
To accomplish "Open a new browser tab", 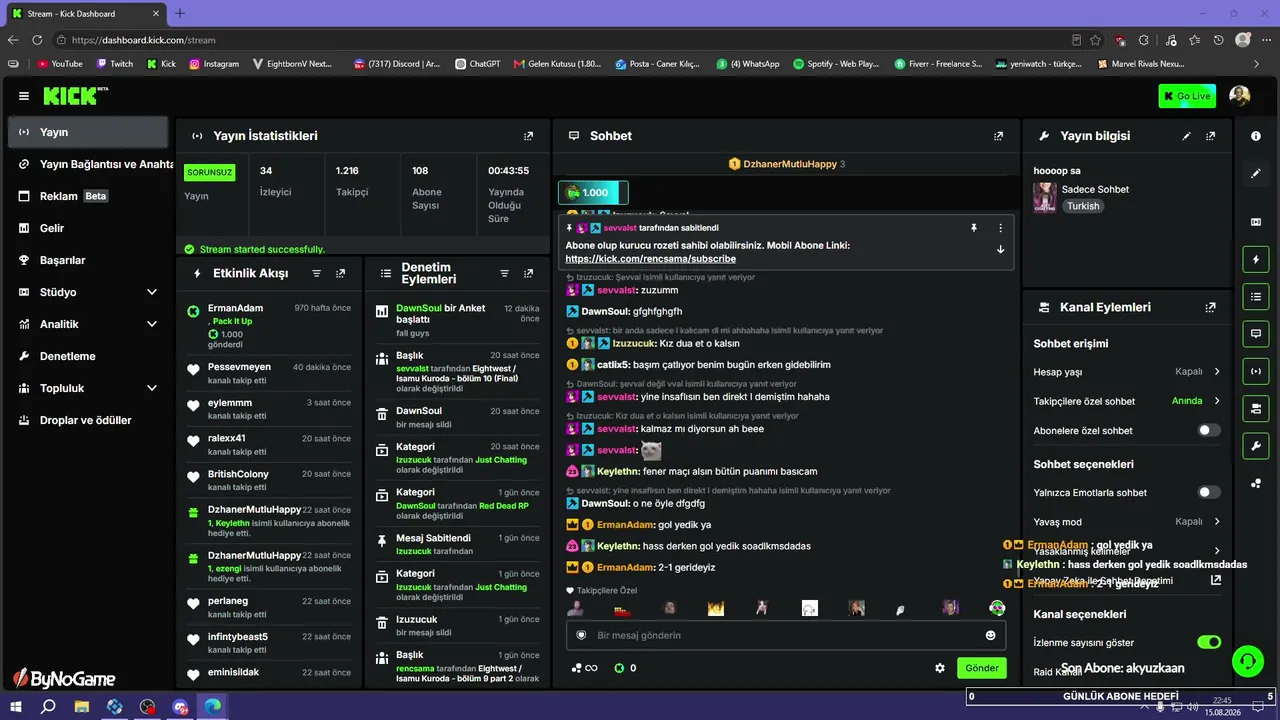I will click(180, 13).
